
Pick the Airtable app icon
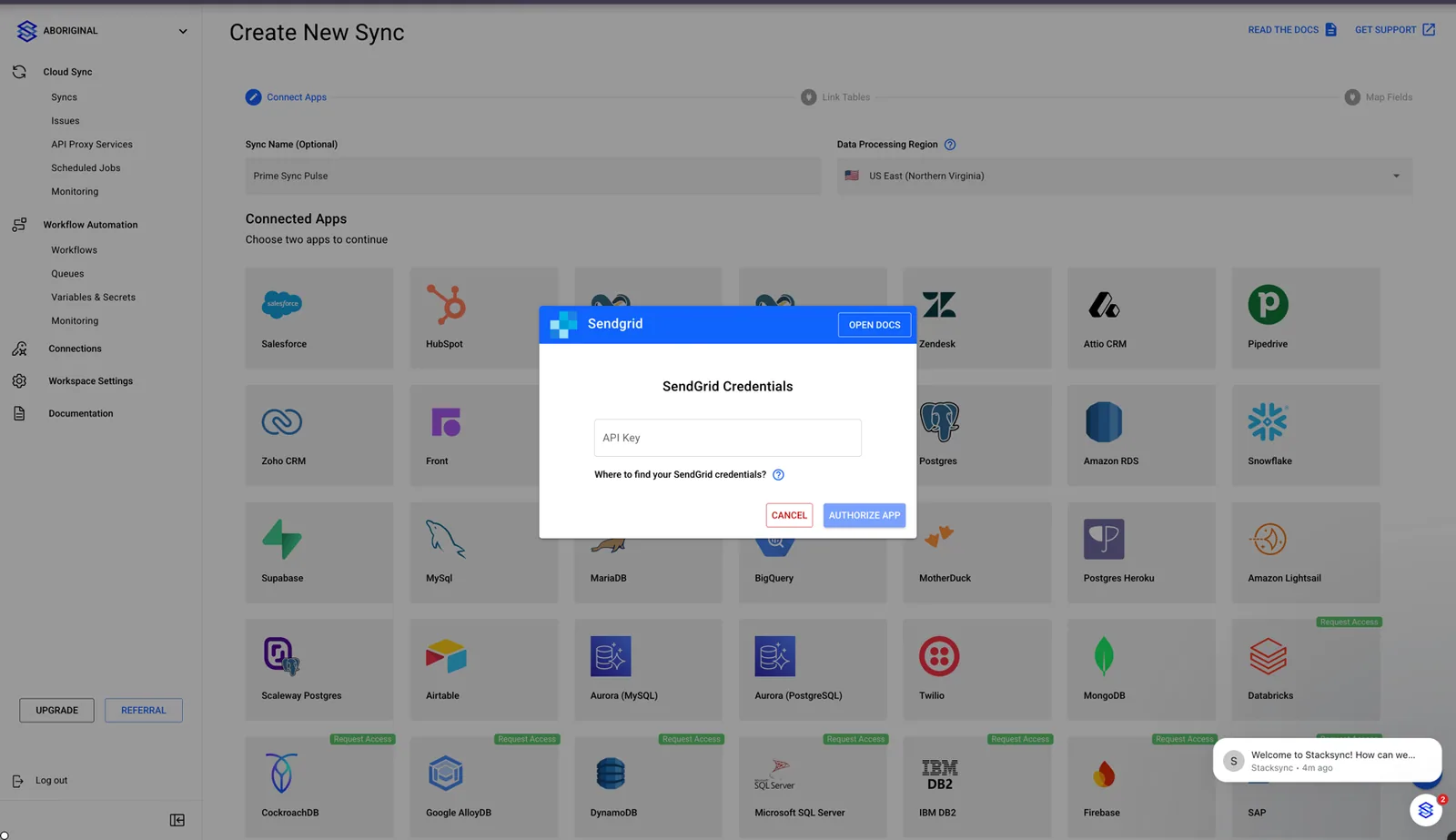tap(446, 656)
